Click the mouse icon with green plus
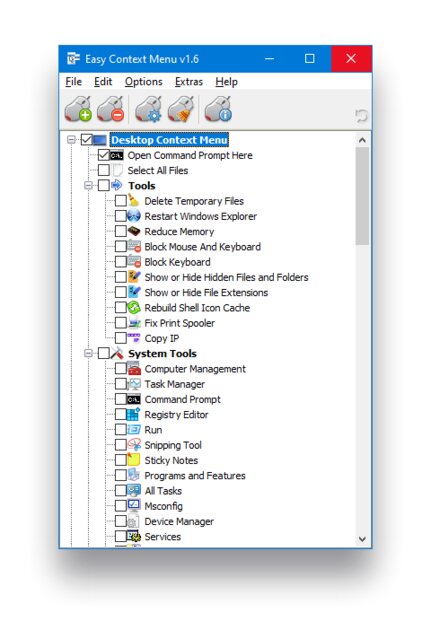 pyautogui.click(x=78, y=109)
